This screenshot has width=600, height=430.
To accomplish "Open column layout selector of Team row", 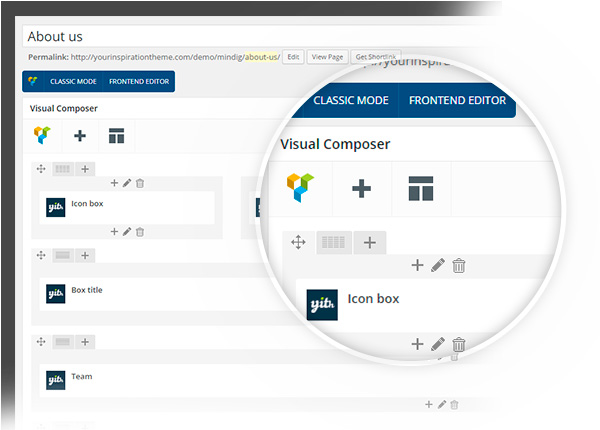I will (x=63, y=342).
